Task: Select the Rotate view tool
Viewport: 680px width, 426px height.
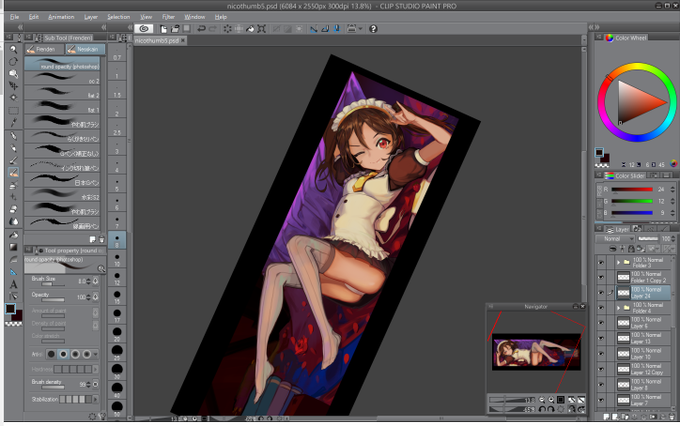Action: point(13,62)
